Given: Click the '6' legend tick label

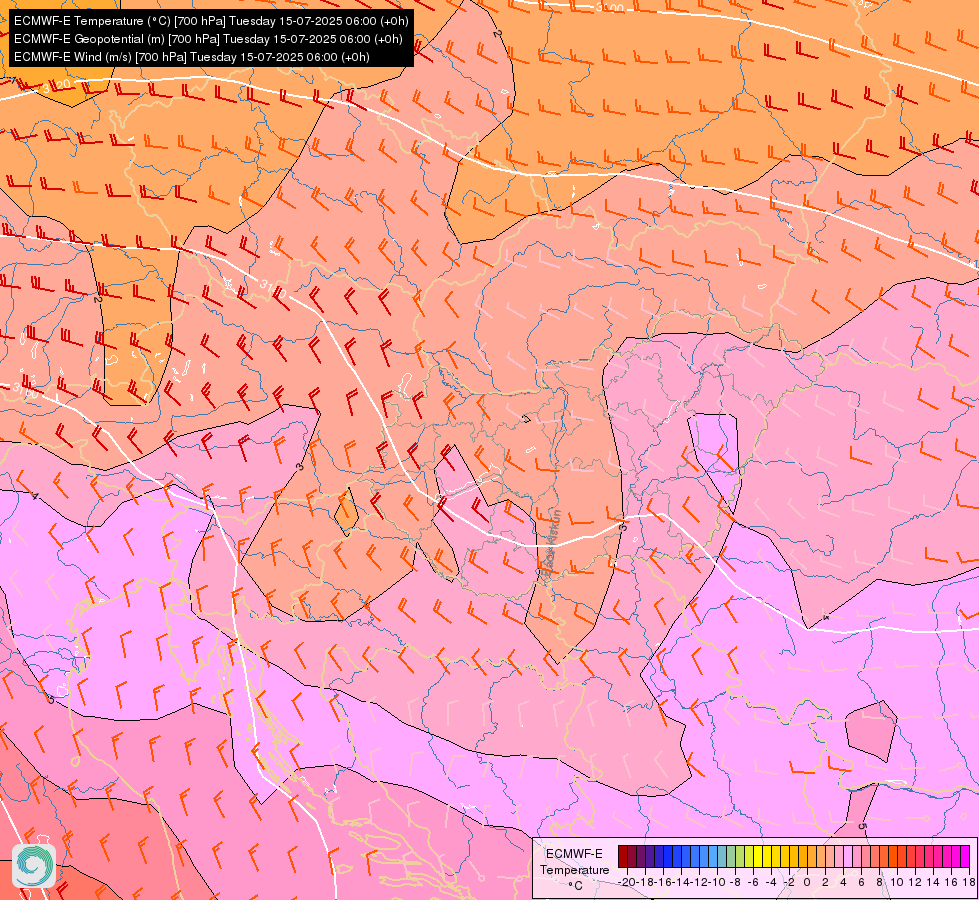Looking at the screenshot, I should coord(862,883).
